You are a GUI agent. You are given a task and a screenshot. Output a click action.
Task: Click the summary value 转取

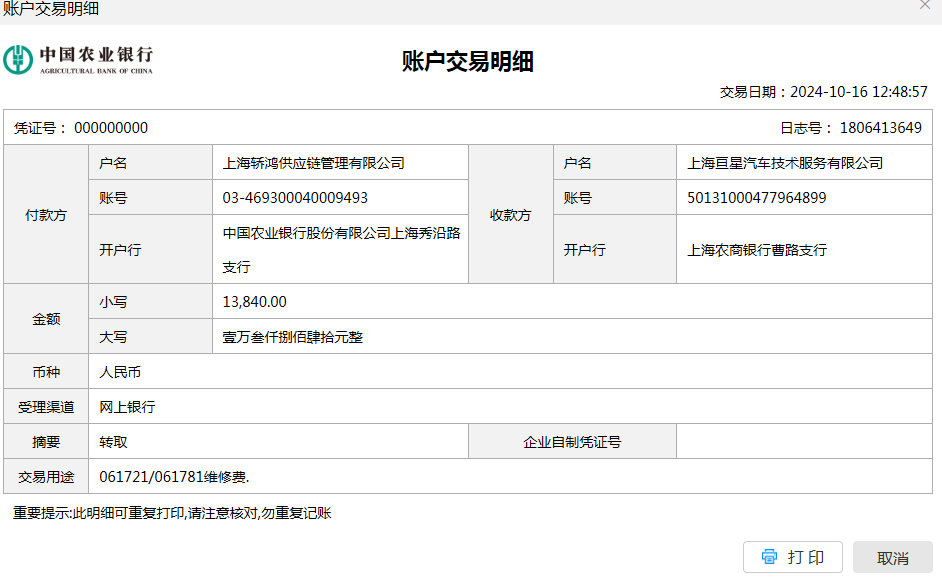point(113,442)
